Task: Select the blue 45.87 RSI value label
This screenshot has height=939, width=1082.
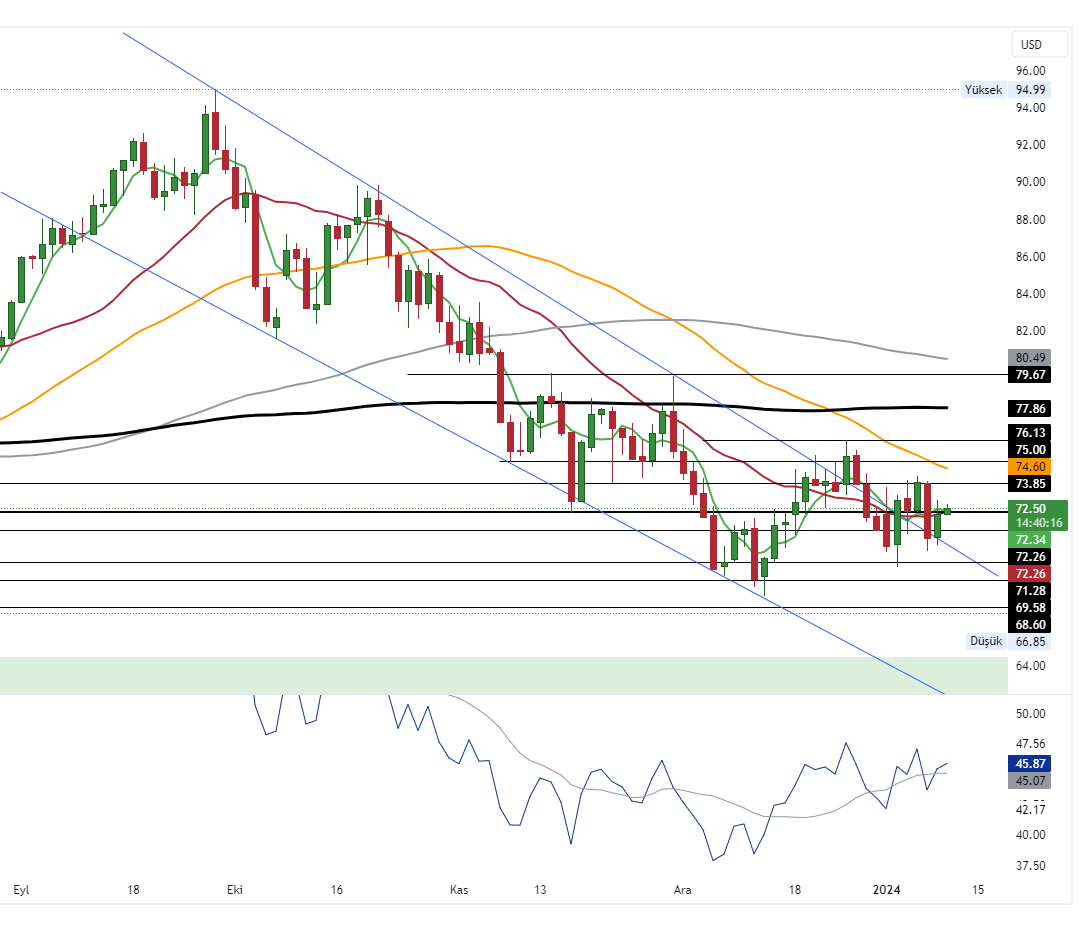Action: pos(1030,763)
